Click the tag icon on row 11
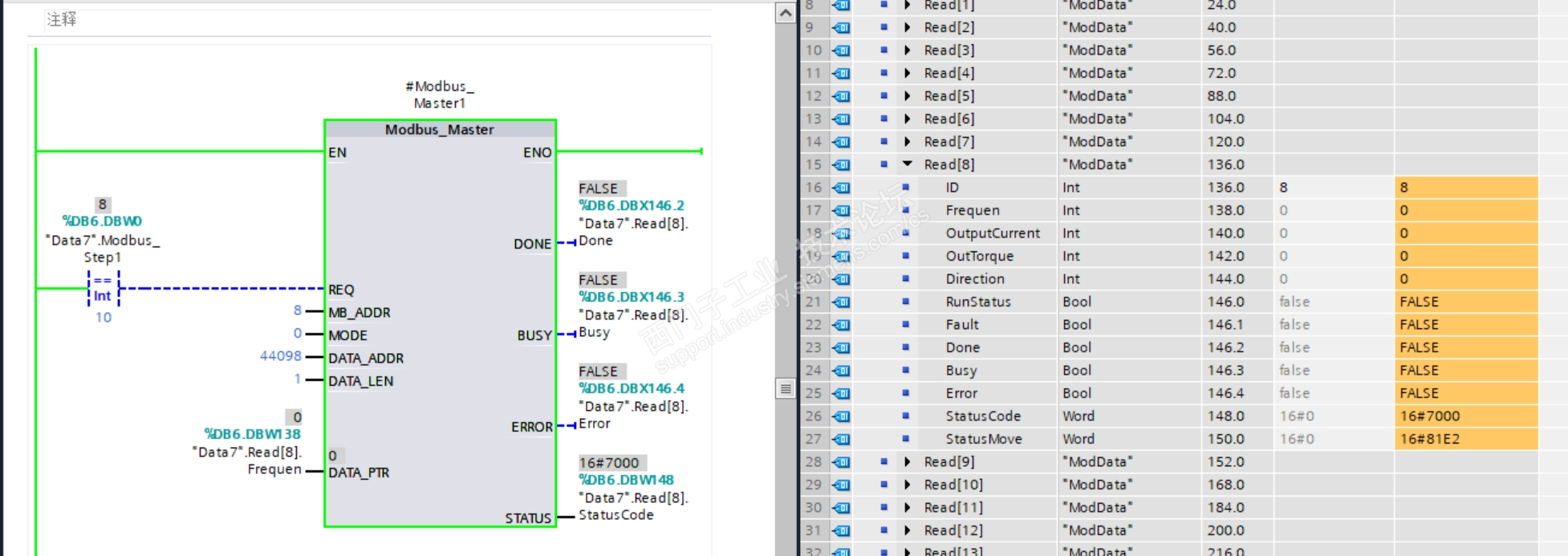1568x556 pixels. click(841, 73)
